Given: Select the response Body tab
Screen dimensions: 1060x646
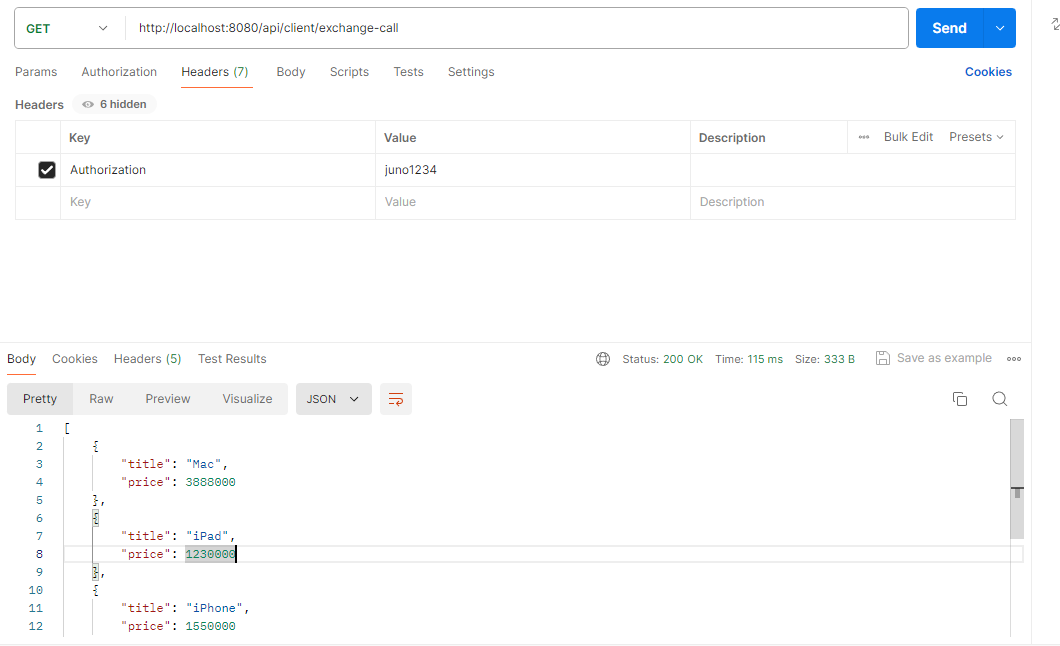Looking at the screenshot, I should pos(22,359).
